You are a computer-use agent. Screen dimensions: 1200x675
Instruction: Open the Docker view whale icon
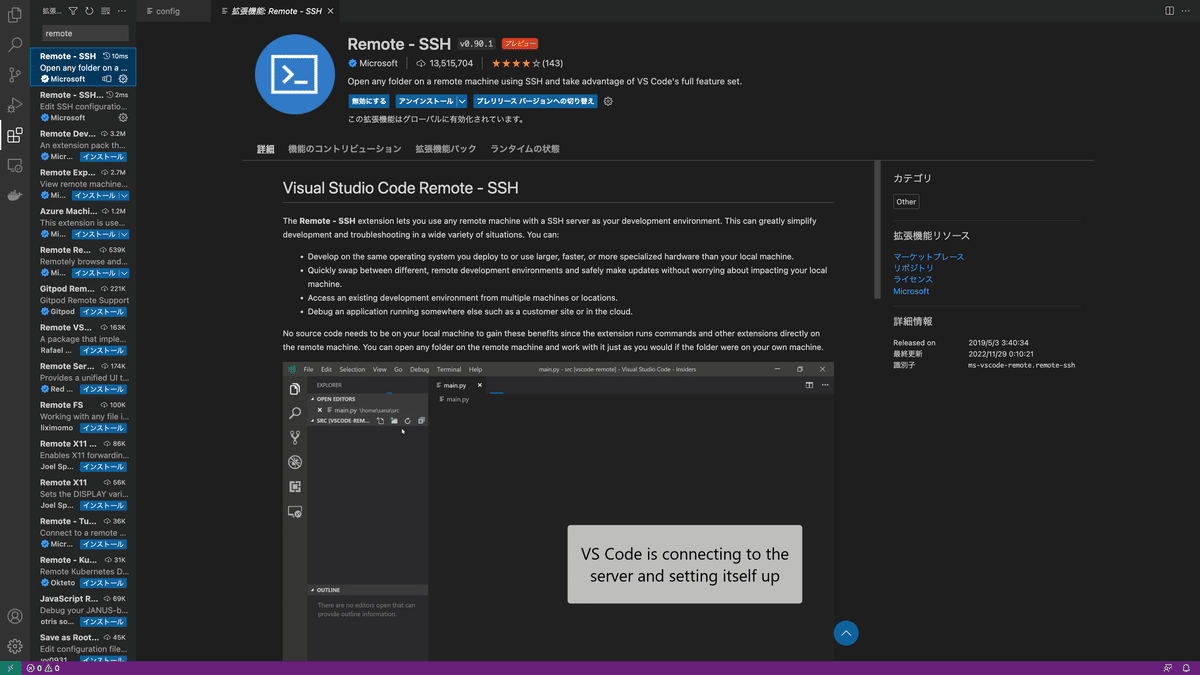click(x=15, y=195)
